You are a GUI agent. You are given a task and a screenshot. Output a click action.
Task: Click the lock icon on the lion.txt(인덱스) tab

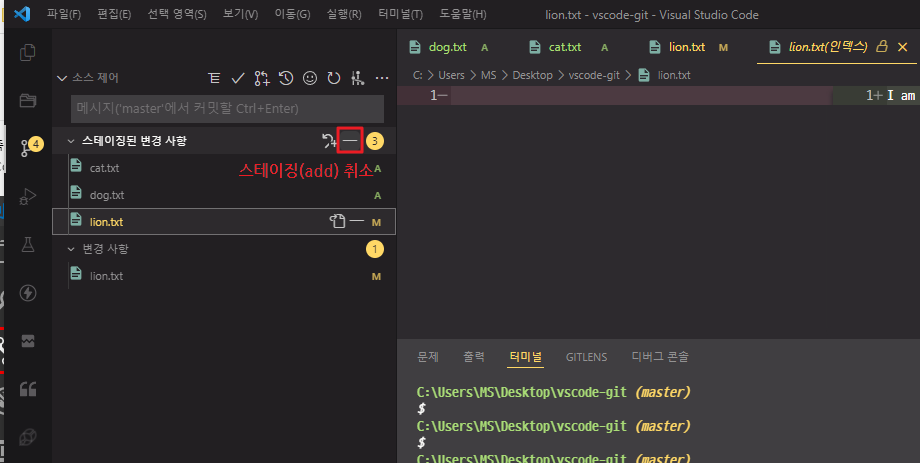[881, 46]
